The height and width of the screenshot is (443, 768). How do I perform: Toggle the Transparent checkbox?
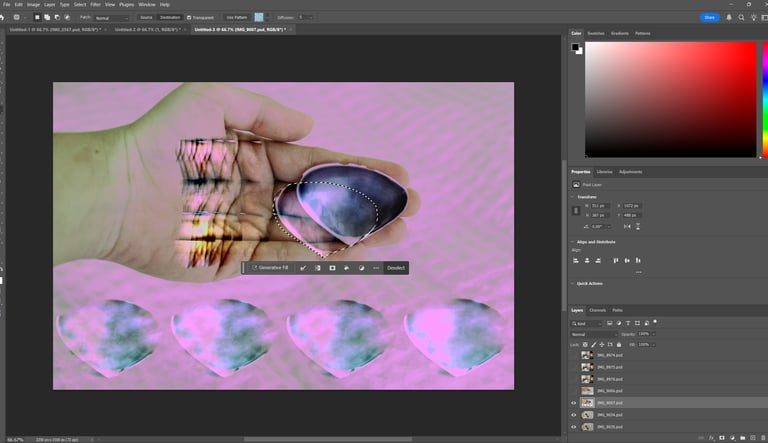click(188, 17)
